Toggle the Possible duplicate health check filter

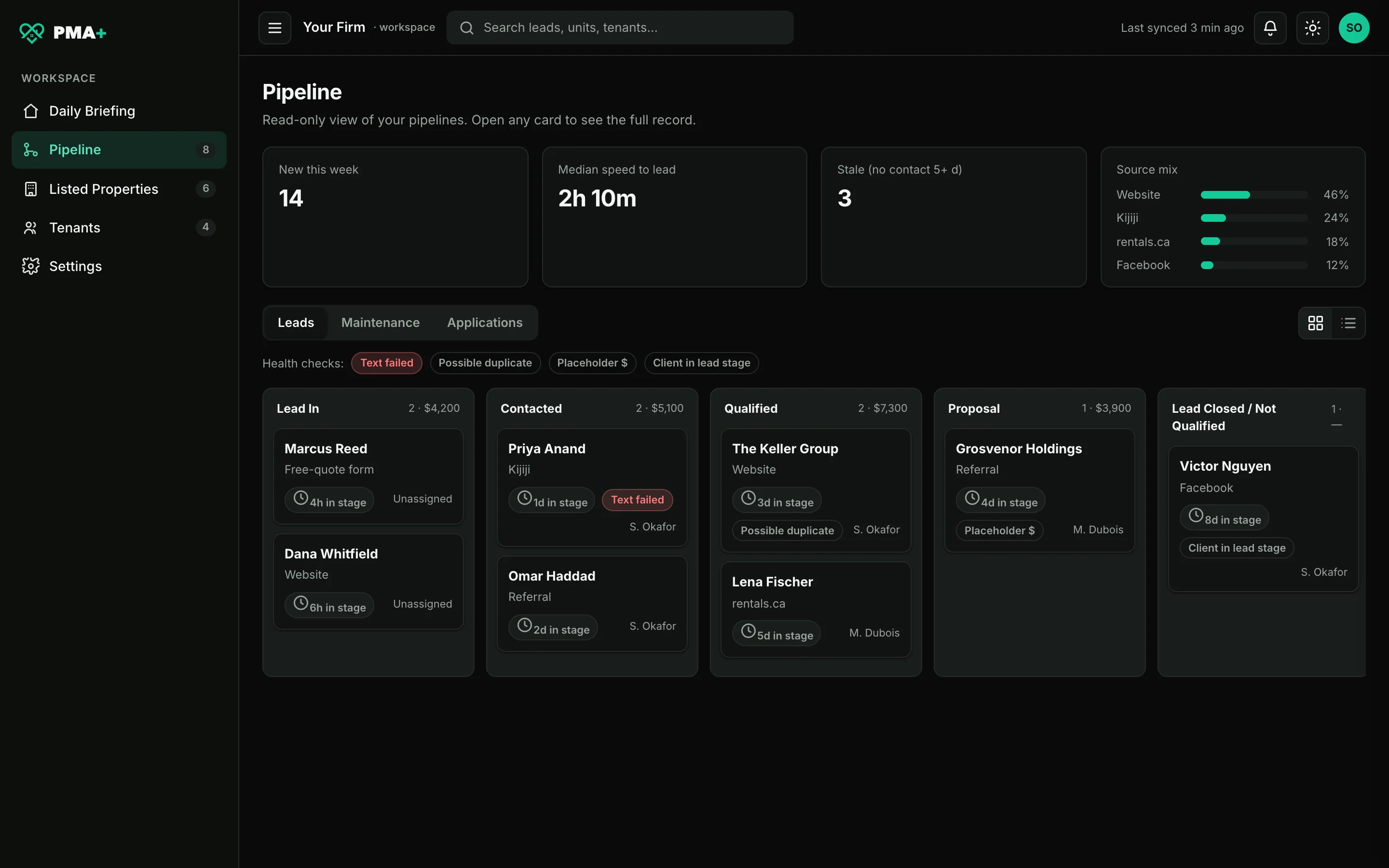(x=485, y=363)
